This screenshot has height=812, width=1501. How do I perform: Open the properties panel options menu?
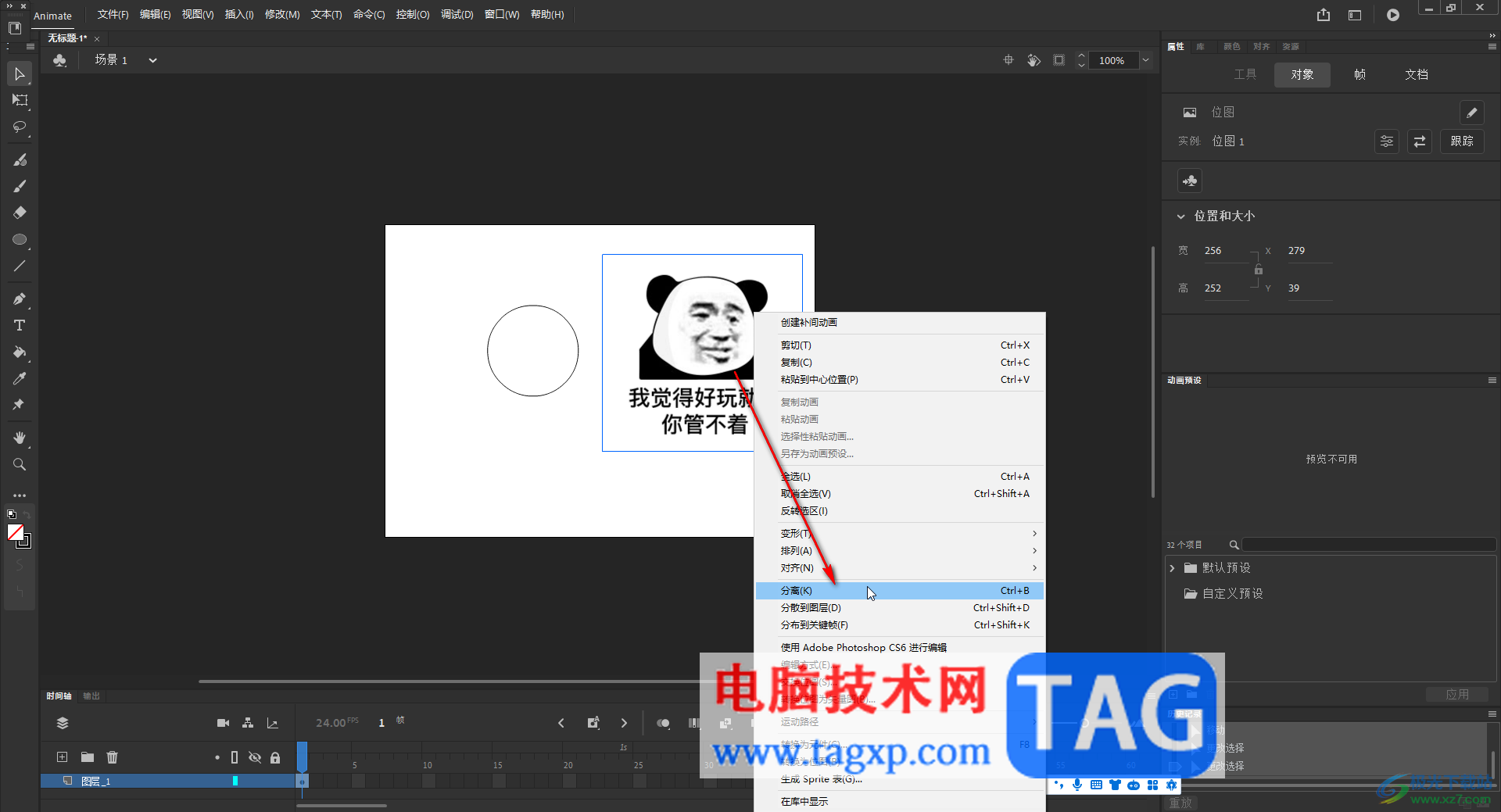(x=1492, y=47)
